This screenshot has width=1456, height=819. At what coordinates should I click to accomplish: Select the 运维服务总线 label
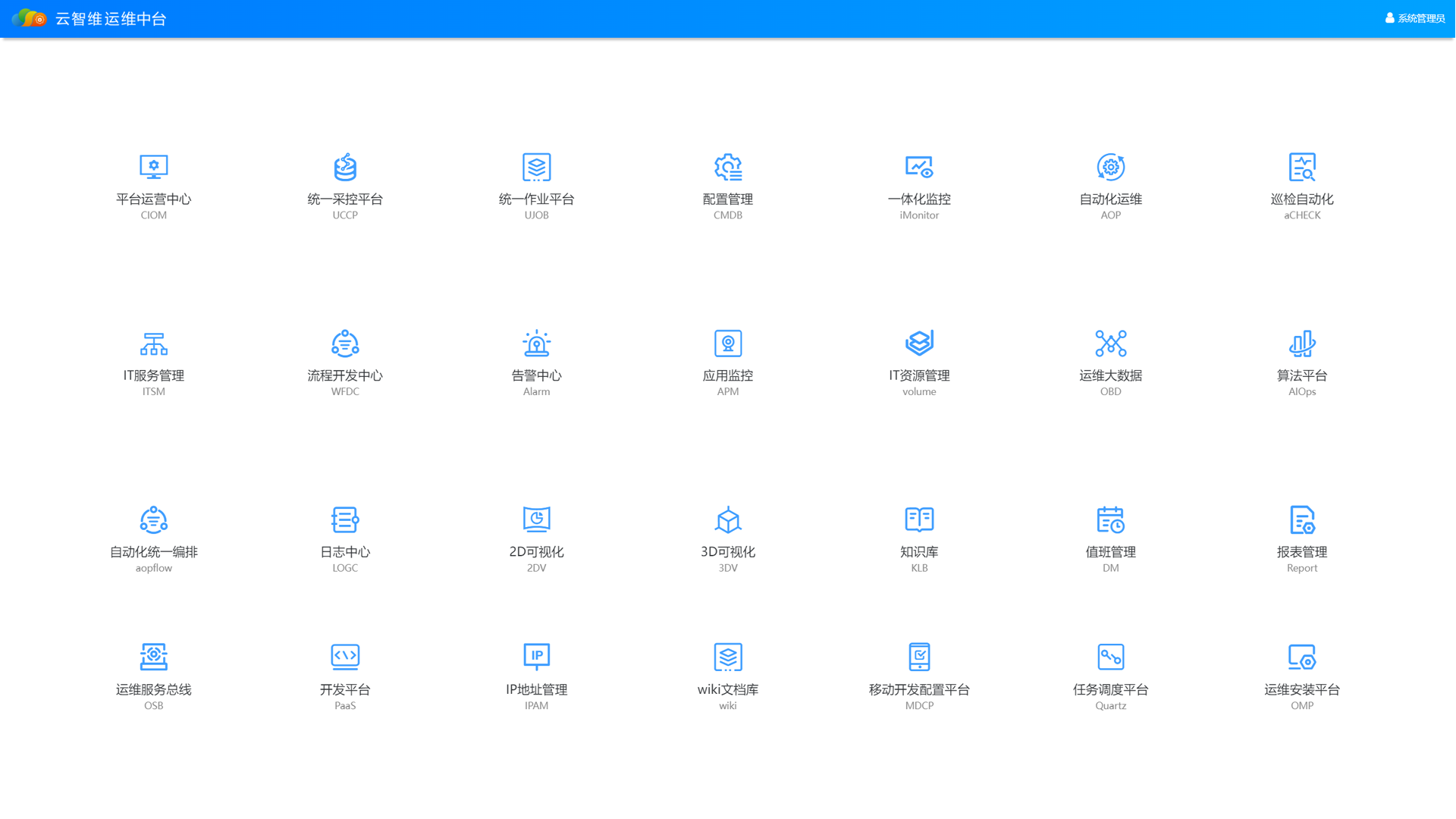(153, 689)
